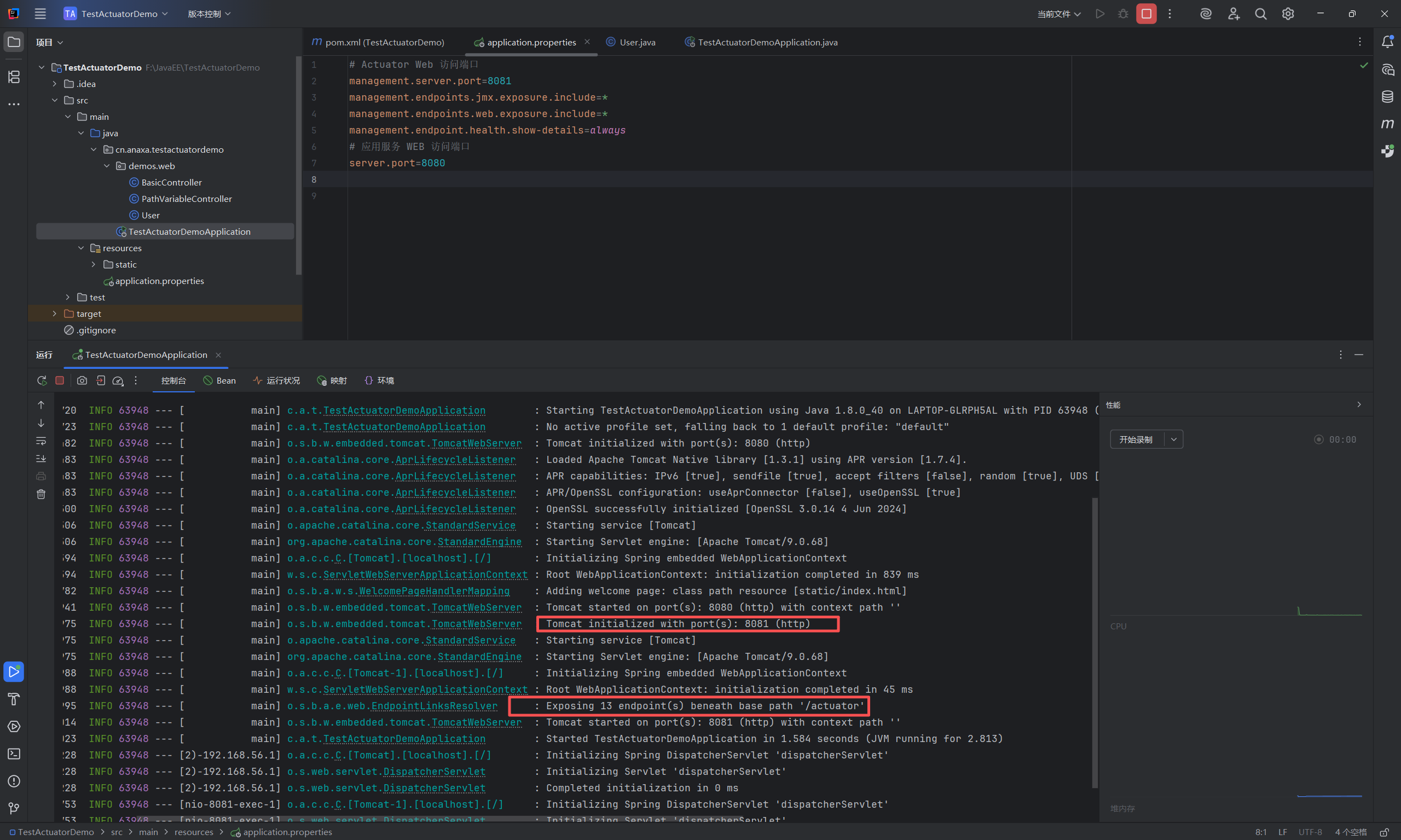This screenshot has height=840, width=1401.
Task: Click the red Stop button in title bar
Action: pos(1147,14)
